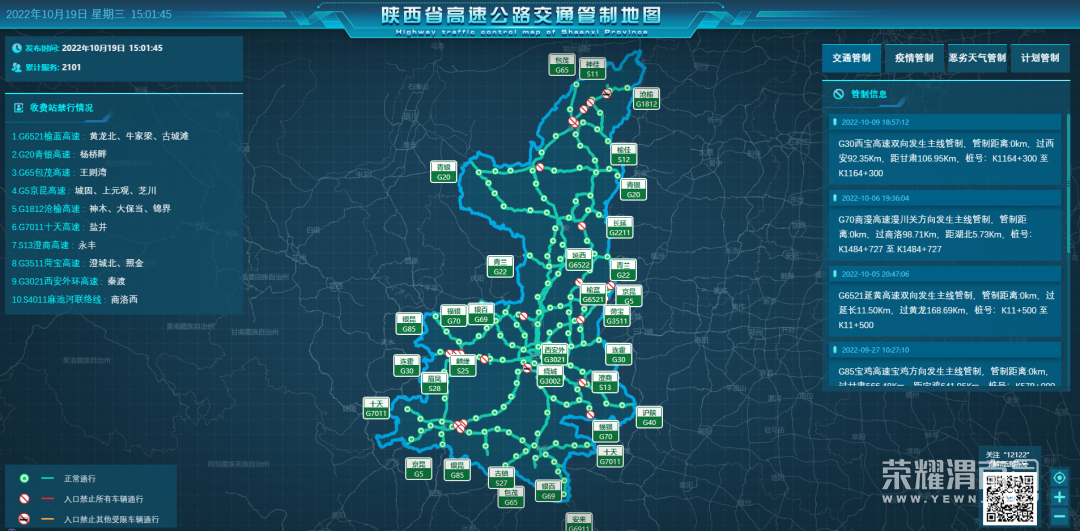Click the 西安外 G3021 highway shield
This screenshot has height=531, width=1080.
tap(555, 355)
